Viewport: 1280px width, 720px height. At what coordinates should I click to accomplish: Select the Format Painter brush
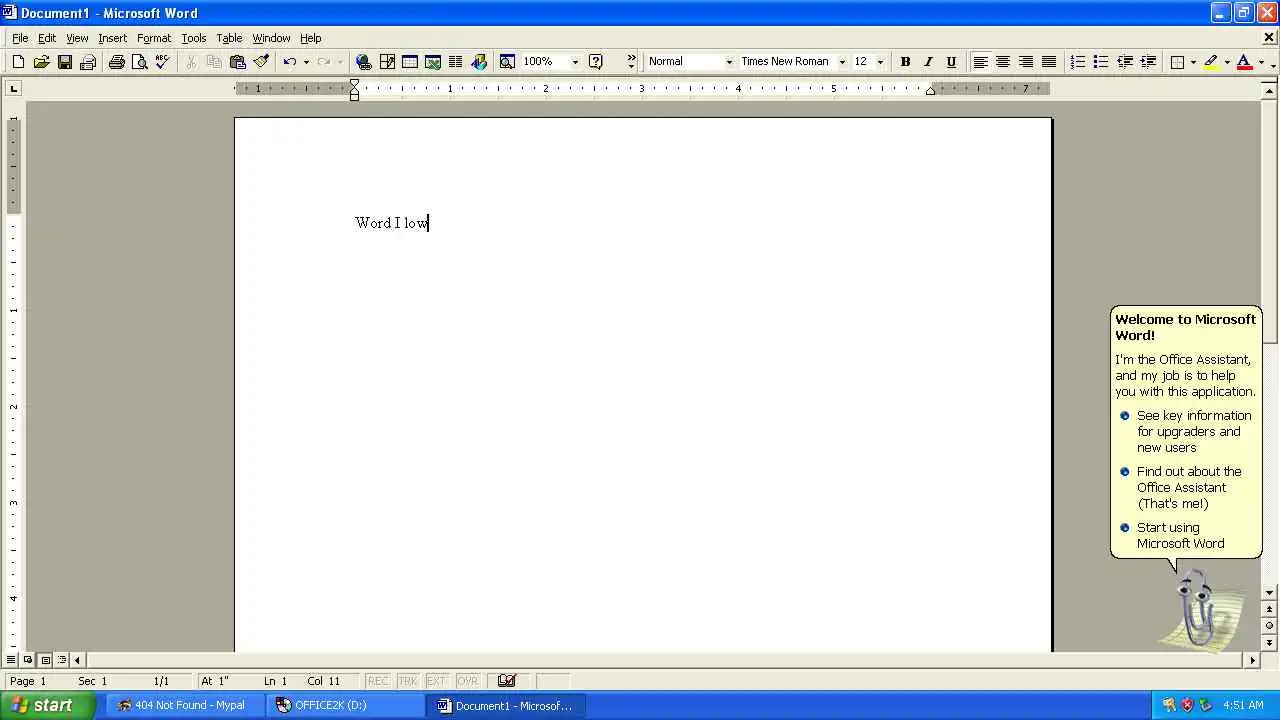pyautogui.click(x=261, y=62)
